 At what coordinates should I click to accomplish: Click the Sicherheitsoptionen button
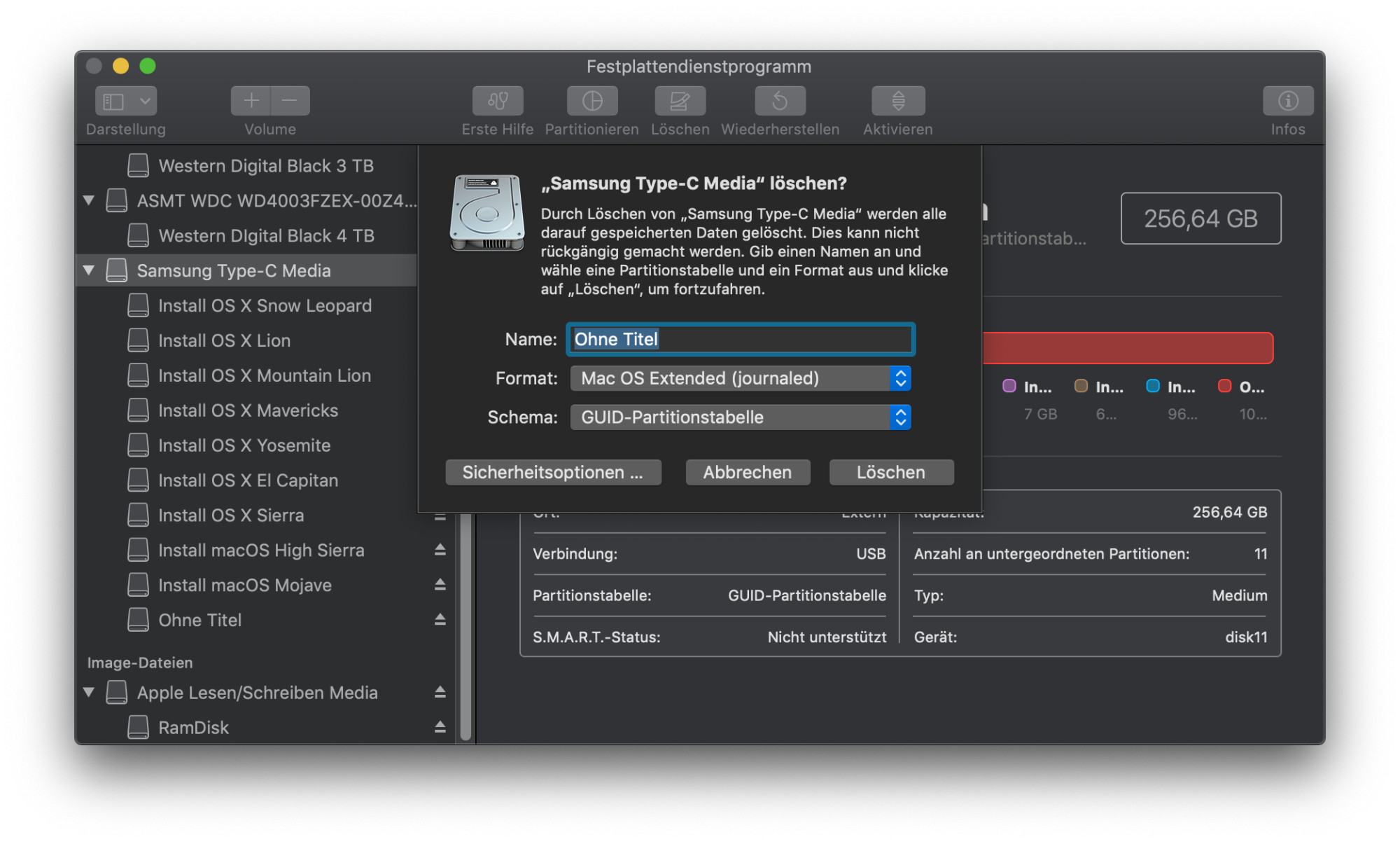pyautogui.click(x=553, y=472)
